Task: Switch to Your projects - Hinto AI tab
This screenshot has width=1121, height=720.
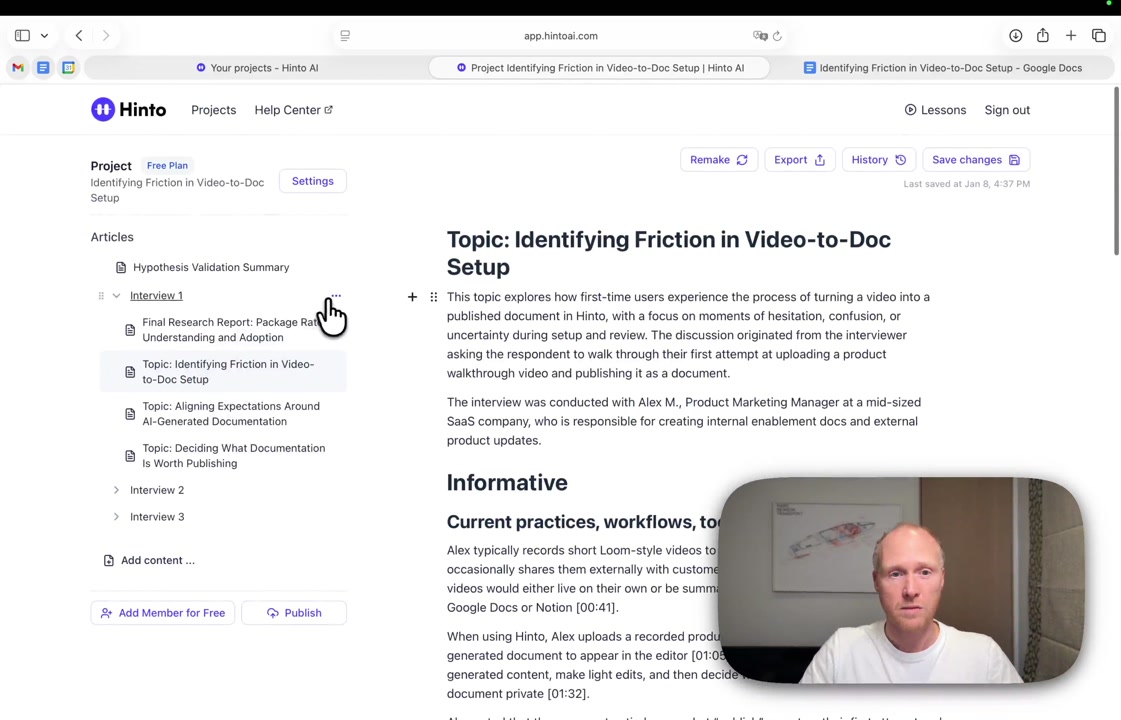Action: 257,68
